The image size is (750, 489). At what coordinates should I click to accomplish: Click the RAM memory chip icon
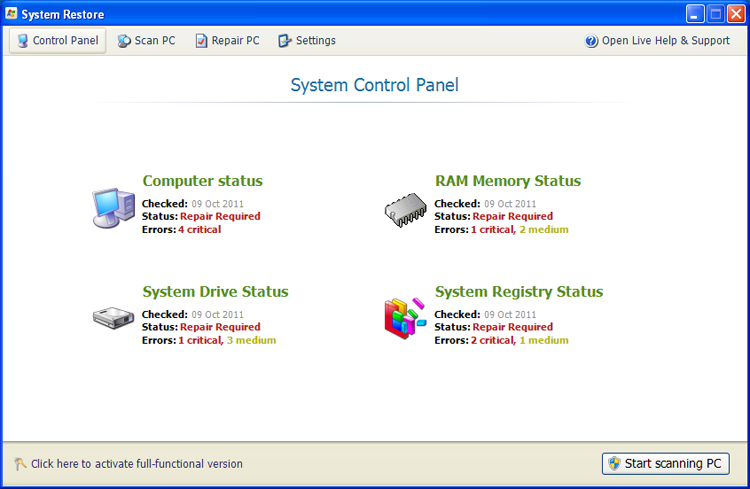(x=405, y=209)
